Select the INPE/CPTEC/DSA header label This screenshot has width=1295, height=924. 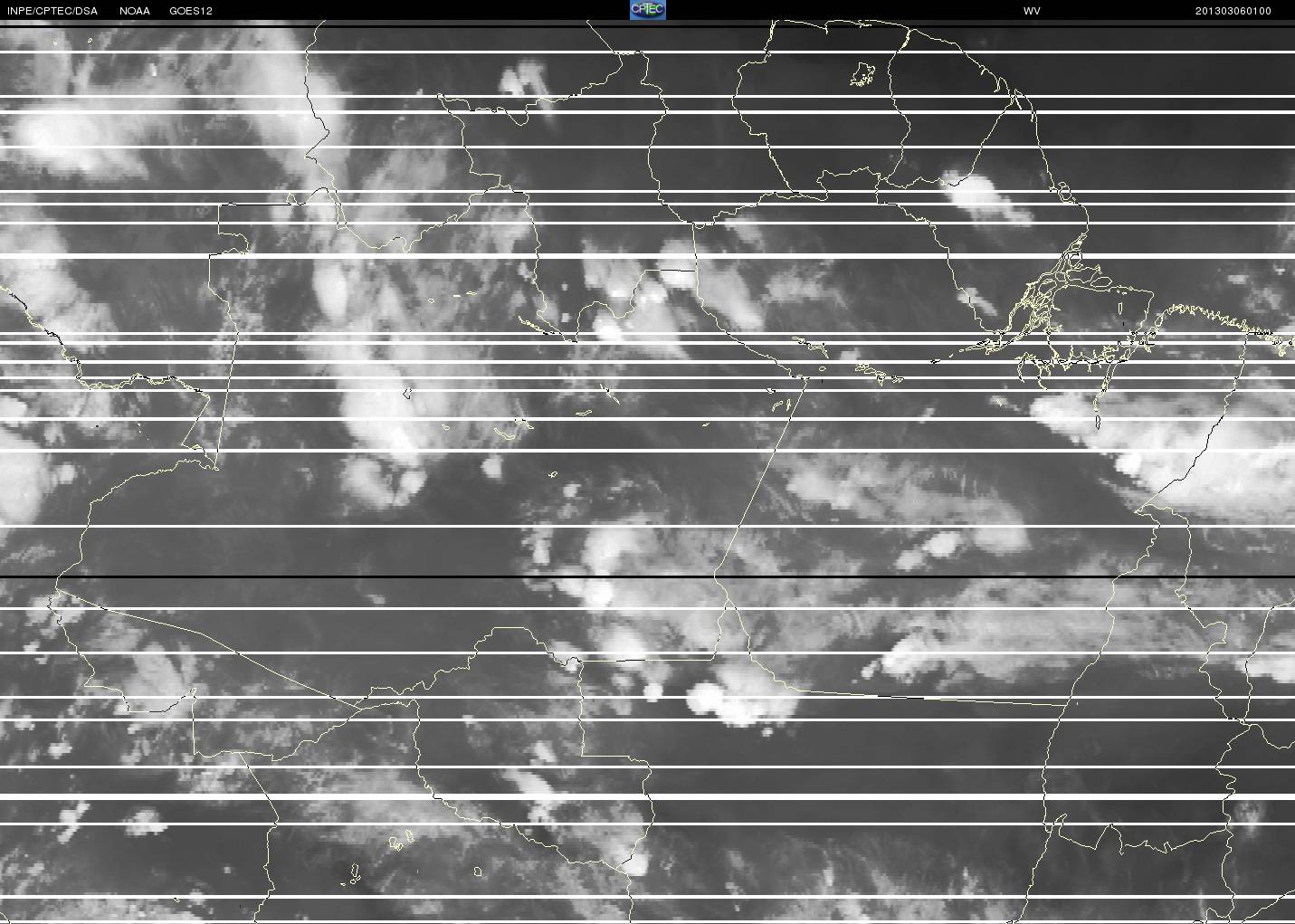[52, 11]
